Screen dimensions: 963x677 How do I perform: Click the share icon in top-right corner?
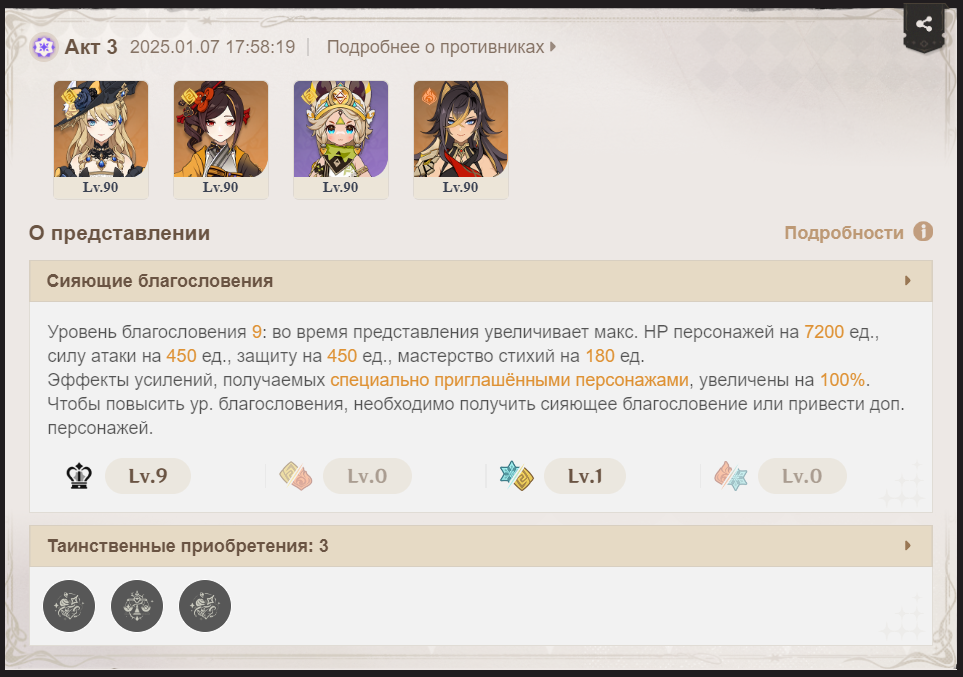[924, 25]
